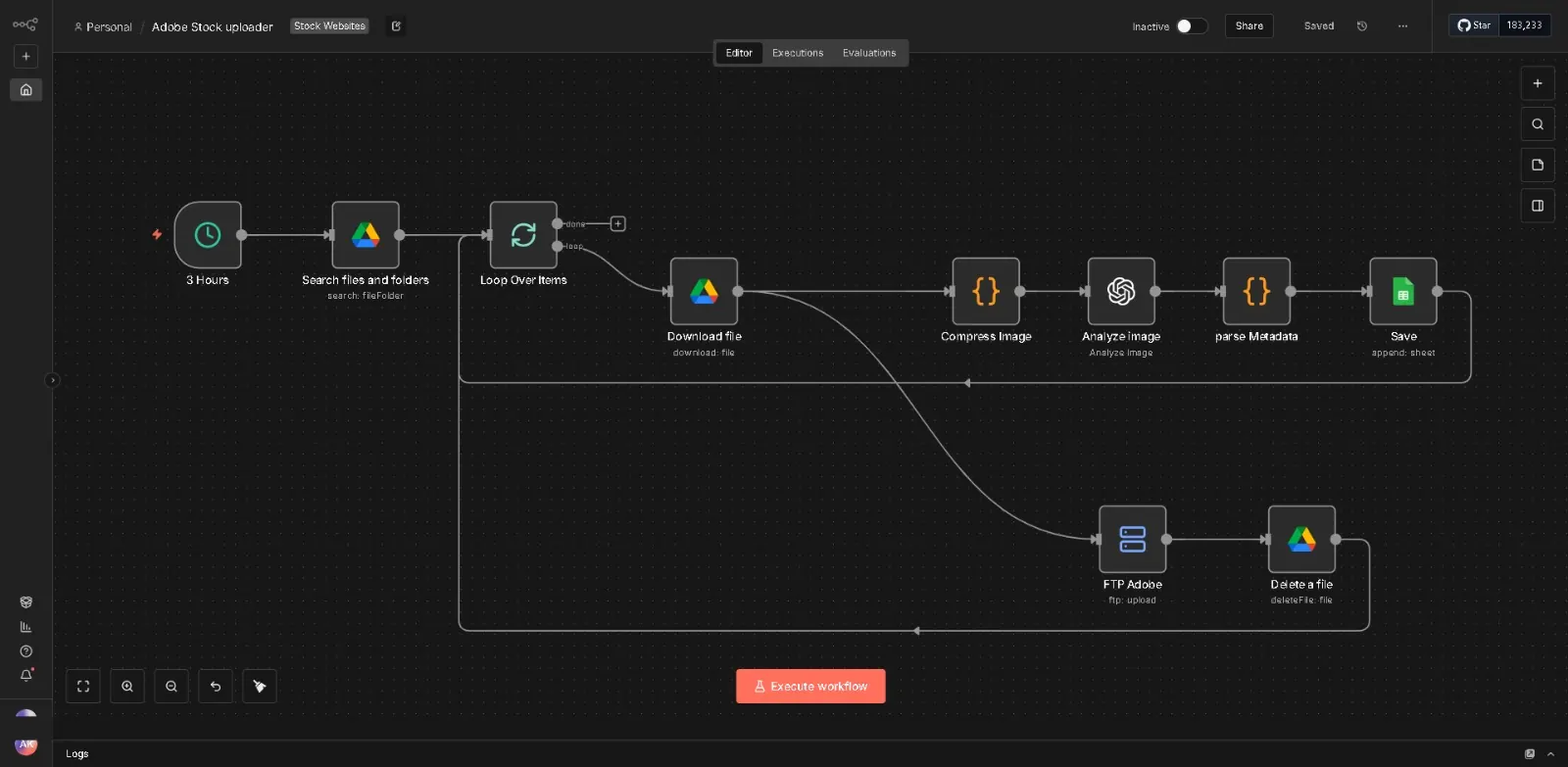Open the Analyze image OpenAI node
The height and width of the screenshot is (767, 1568).
click(x=1121, y=291)
